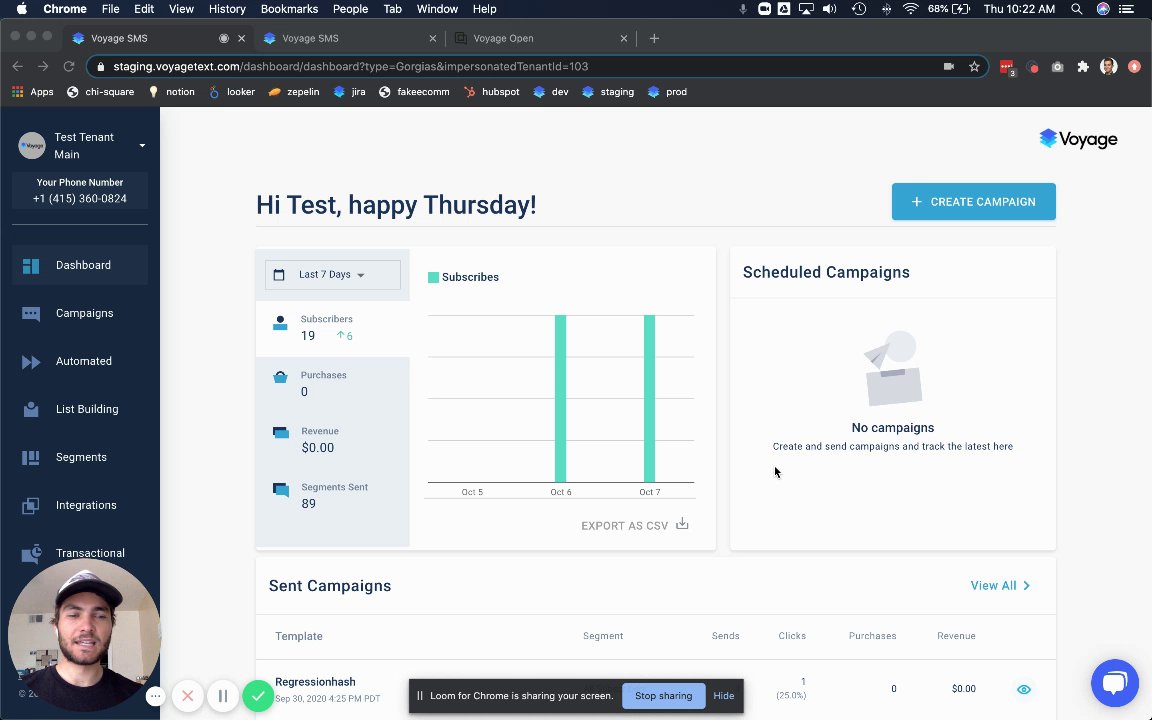This screenshot has height=720, width=1152.
Task: Open the notion bookmark
Action: pos(172,92)
